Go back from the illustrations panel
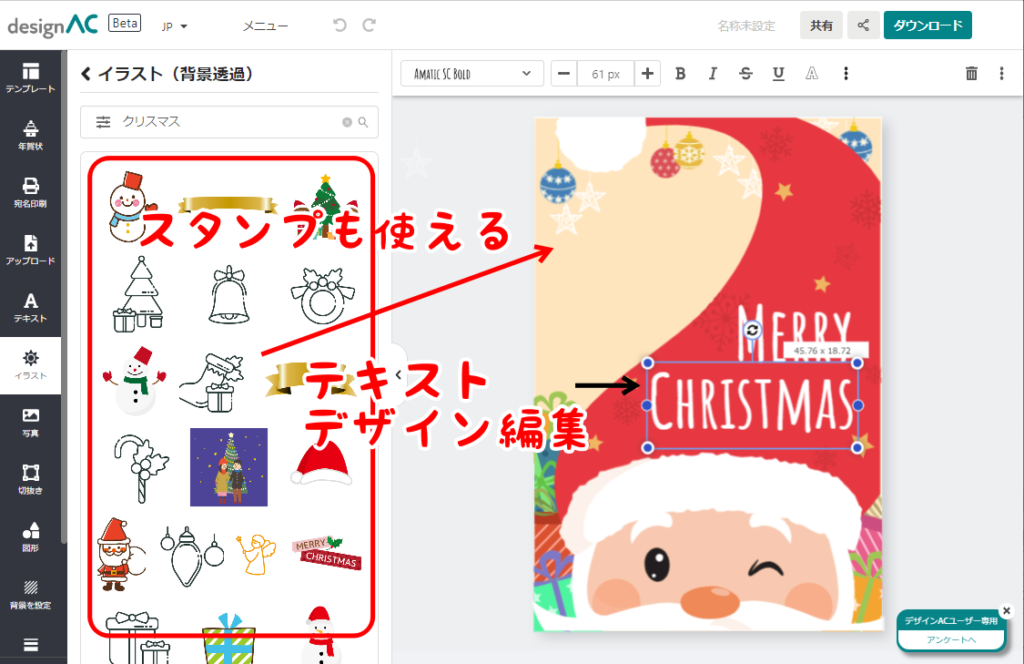 [x=86, y=73]
